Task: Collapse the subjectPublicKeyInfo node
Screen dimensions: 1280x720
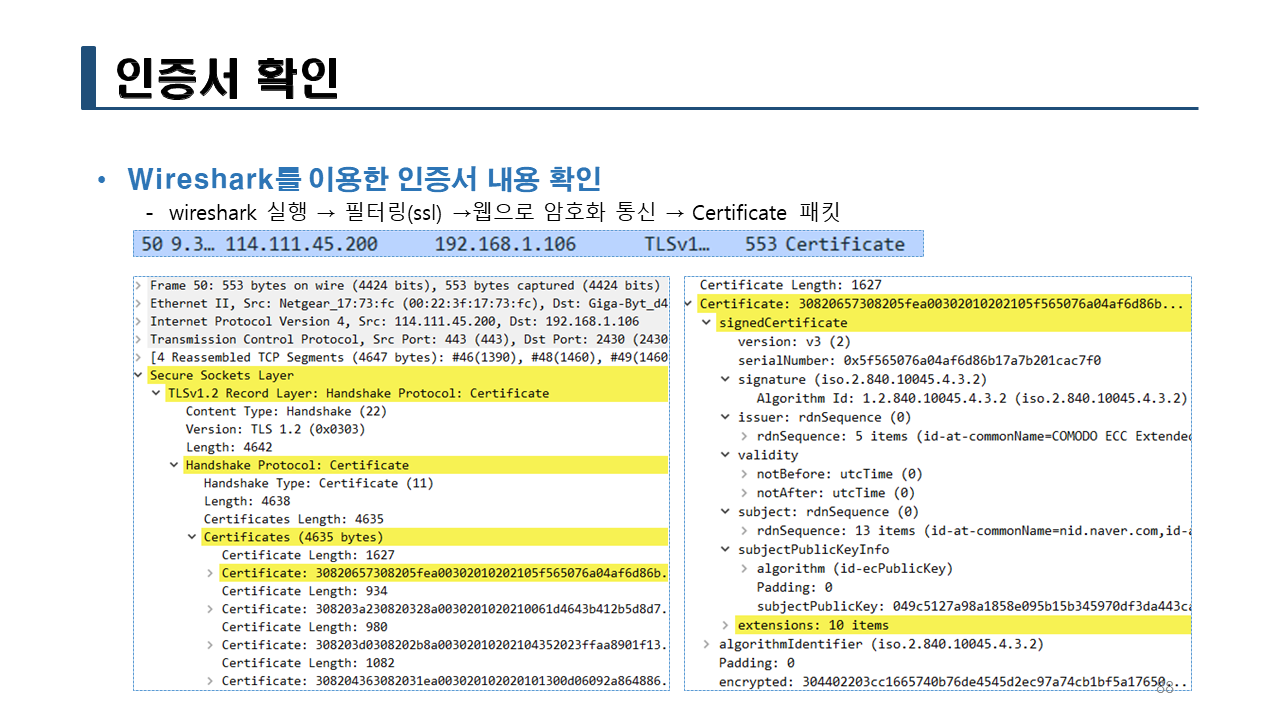Action: point(726,549)
